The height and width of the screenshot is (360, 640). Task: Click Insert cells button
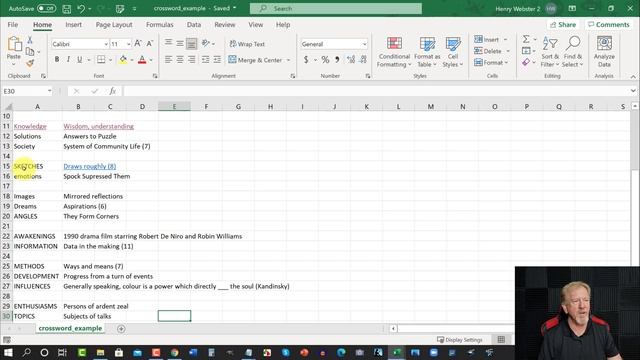pyautogui.click(x=487, y=40)
